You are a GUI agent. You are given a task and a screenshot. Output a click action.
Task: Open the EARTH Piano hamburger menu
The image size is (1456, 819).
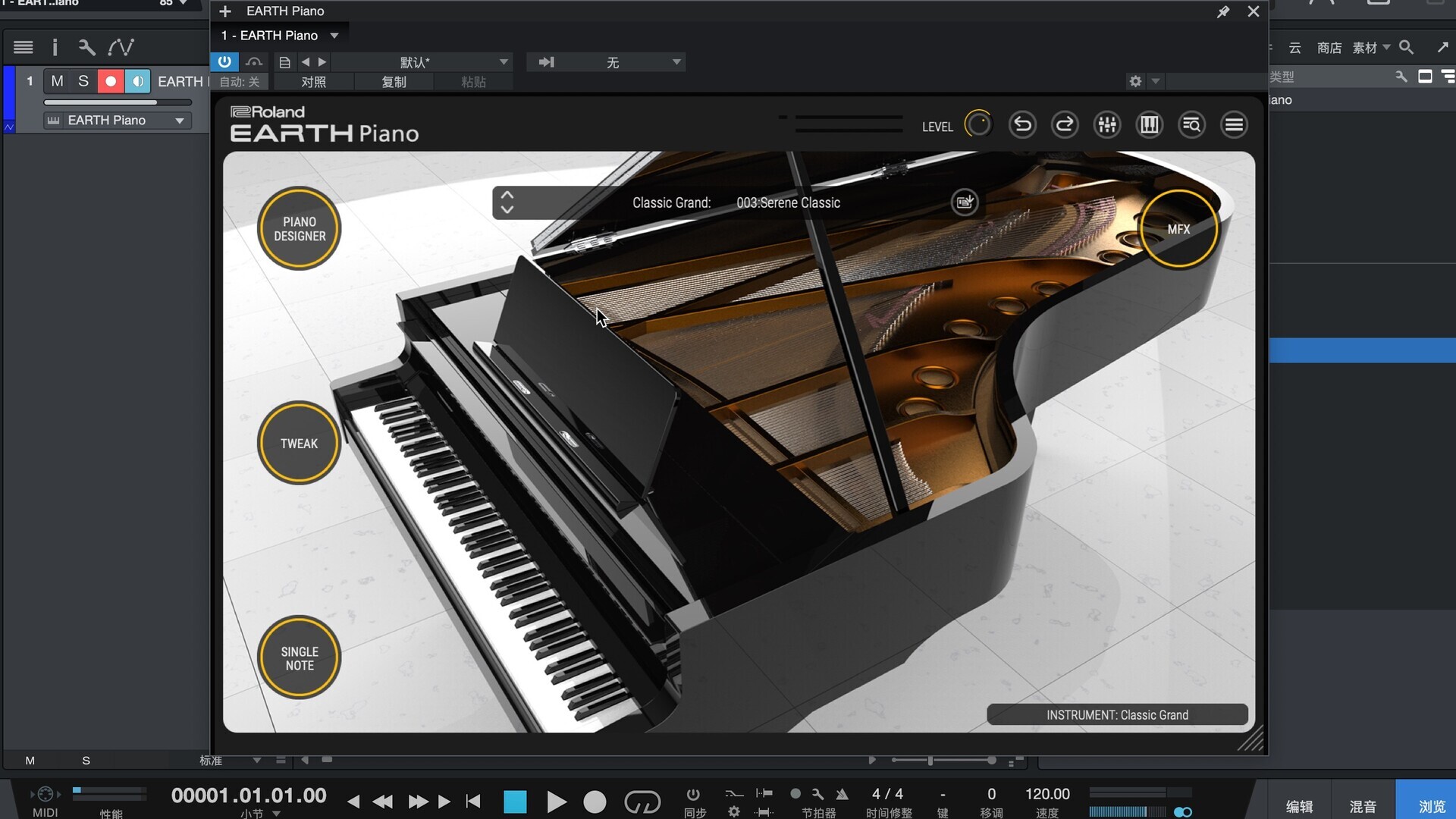pyautogui.click(x=1234, y=124)
